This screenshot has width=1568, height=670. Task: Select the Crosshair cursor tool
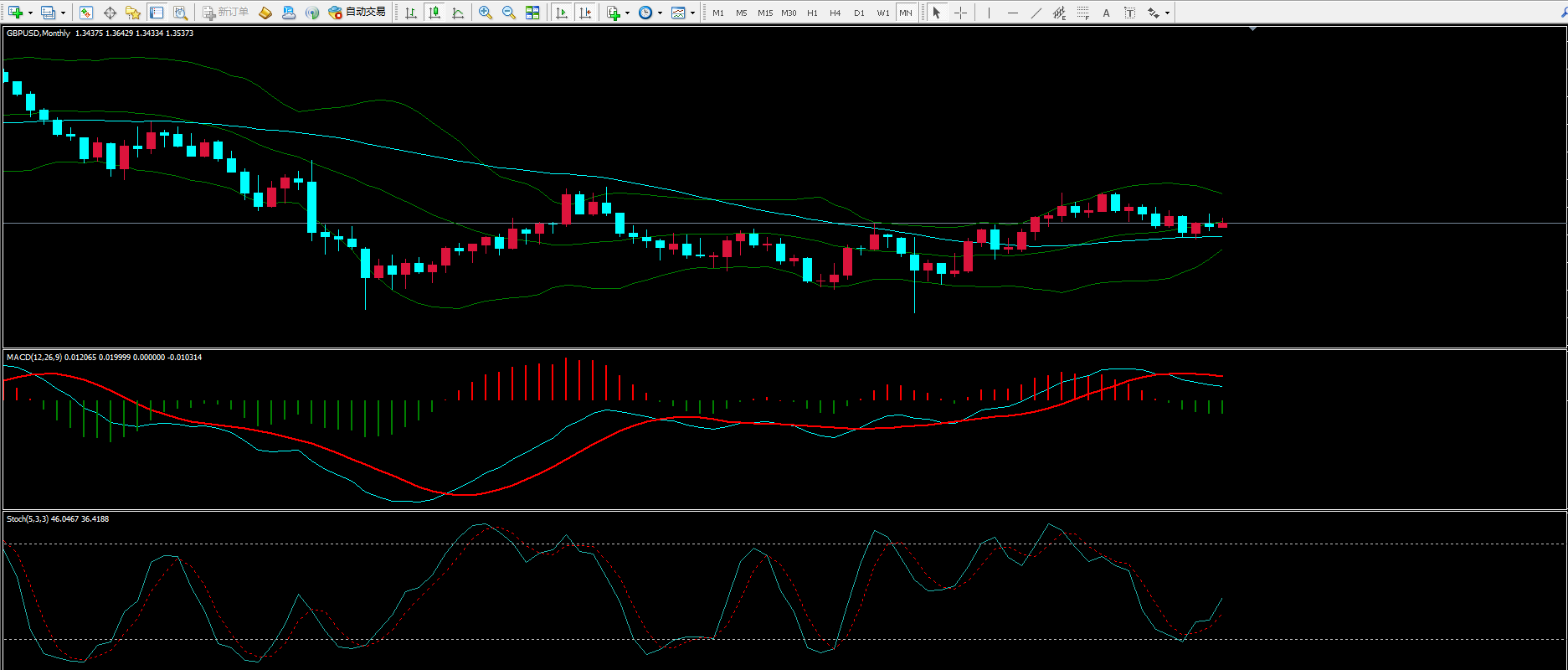(960, 13)
